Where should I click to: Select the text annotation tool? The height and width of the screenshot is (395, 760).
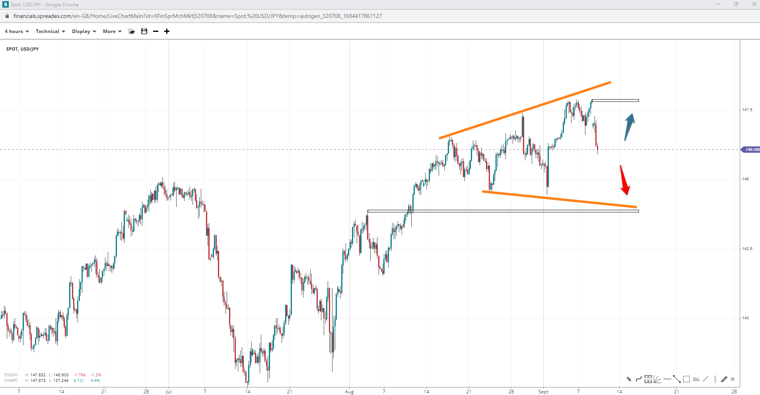tap(696, 379)
